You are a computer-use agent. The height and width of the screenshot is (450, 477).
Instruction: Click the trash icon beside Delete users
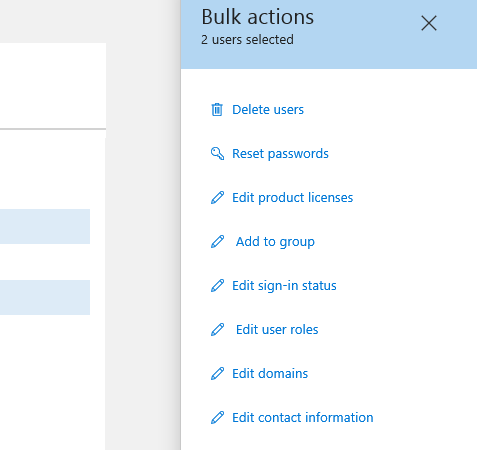[x=217, y=109]
